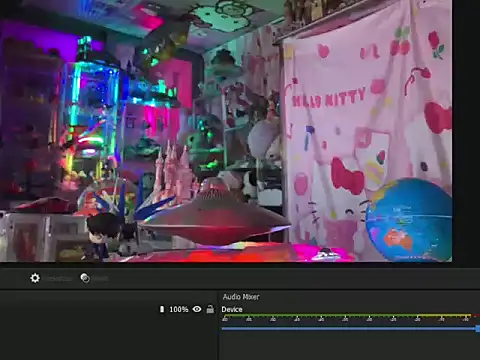Click the Hello Kitty banner text in the preview
The image size is (480, 360).
329,98
